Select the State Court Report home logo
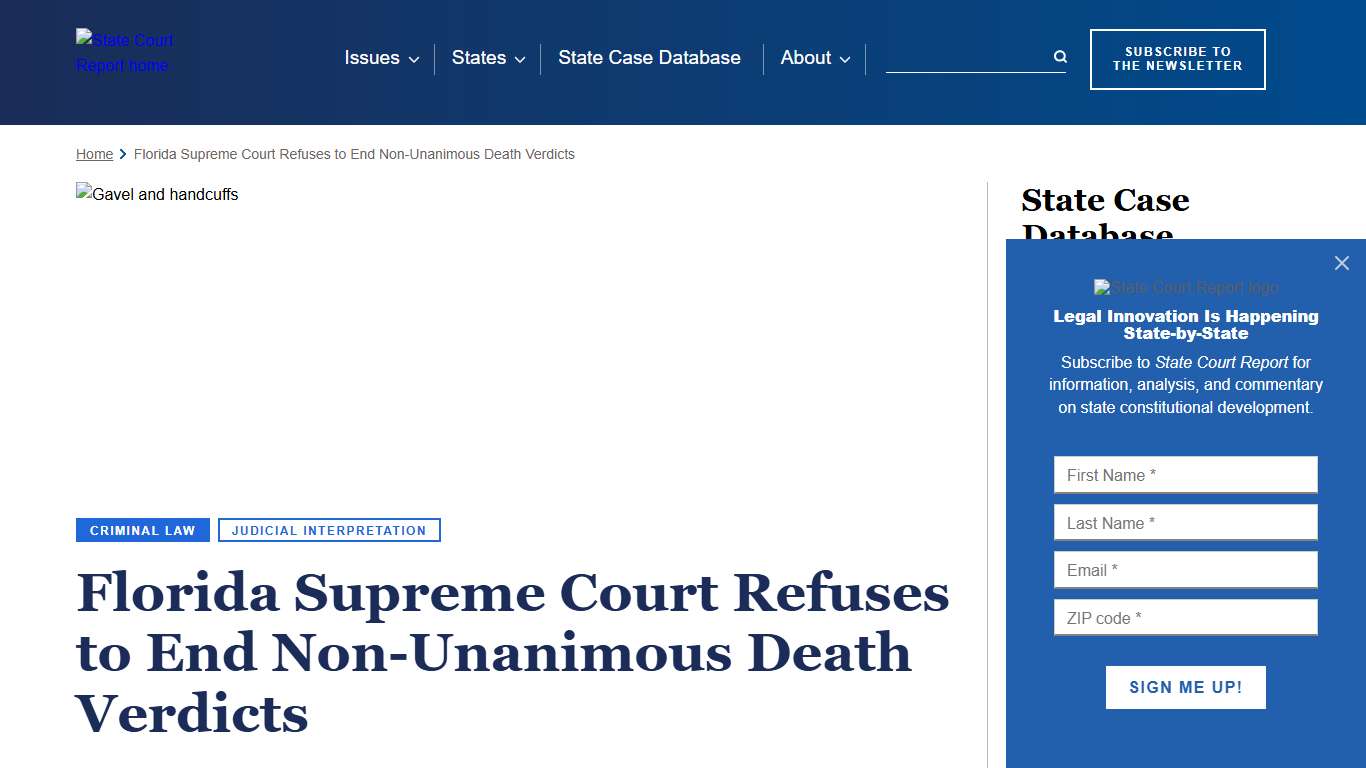The width and height of the screenshot is (1366, 768). (124, 52)
